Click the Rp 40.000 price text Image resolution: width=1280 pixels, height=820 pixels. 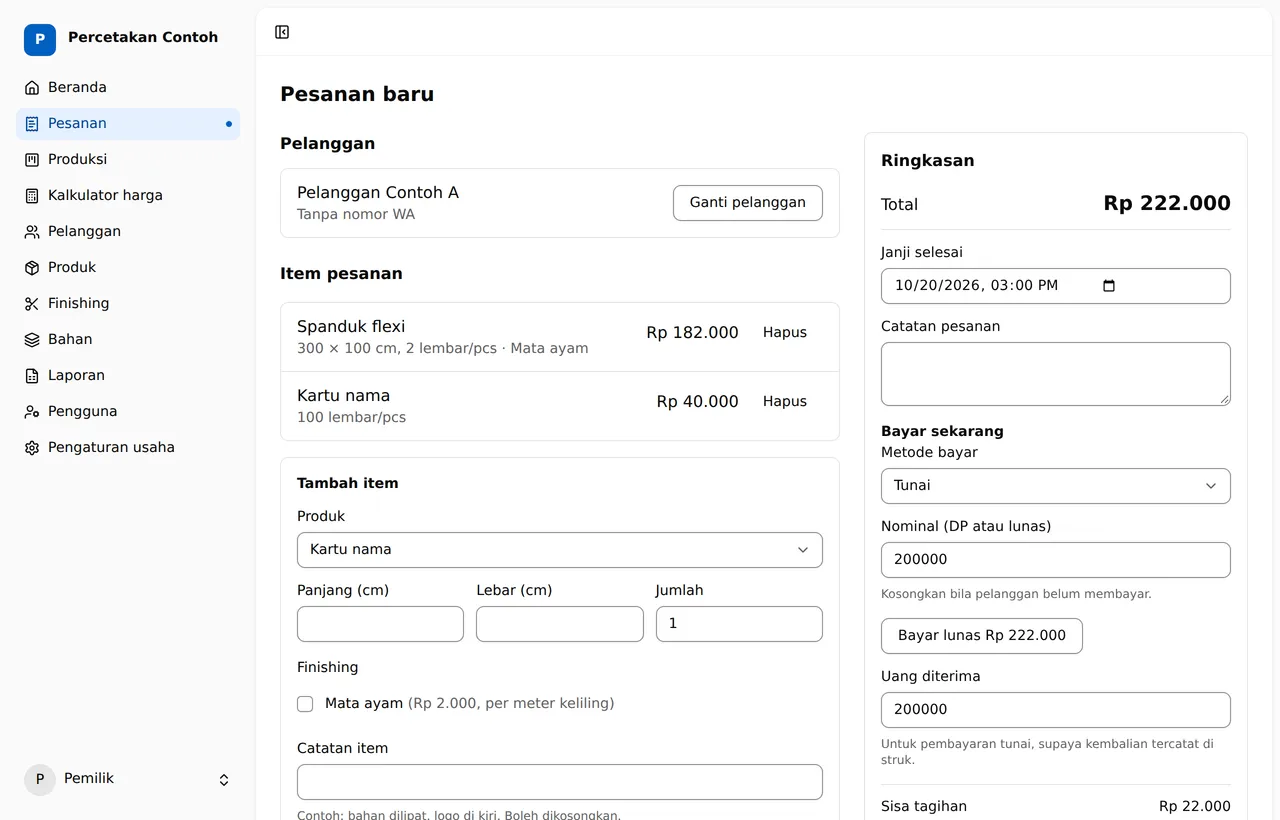[x=698, y=402]
